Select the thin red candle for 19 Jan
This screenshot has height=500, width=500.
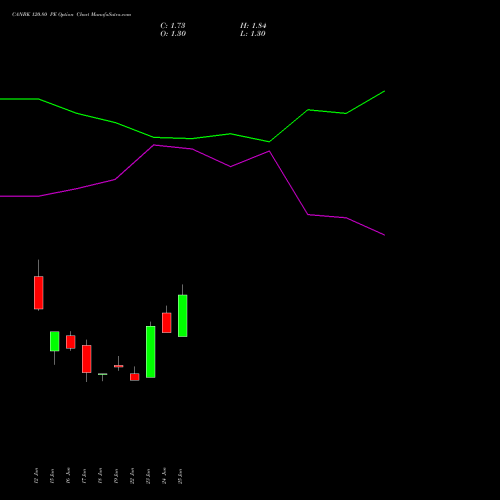119,366
